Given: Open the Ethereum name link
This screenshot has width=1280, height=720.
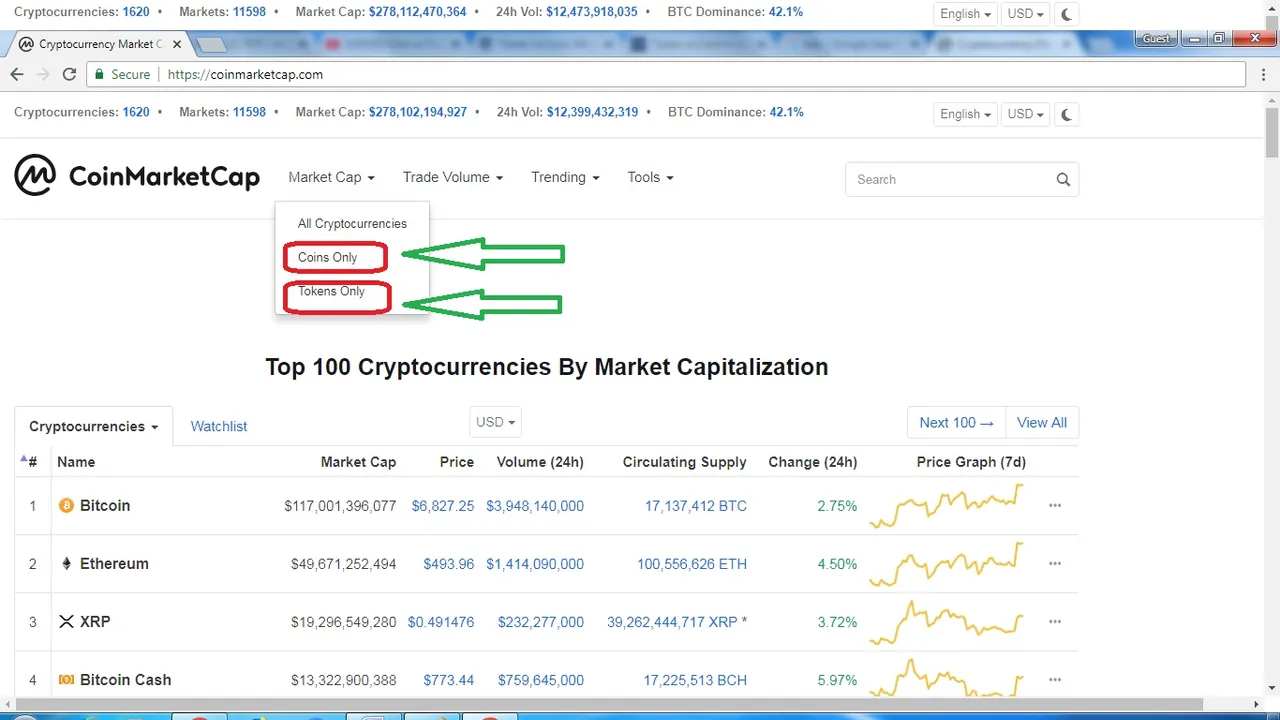Looking at the screenshot, I should pos(114,564).
